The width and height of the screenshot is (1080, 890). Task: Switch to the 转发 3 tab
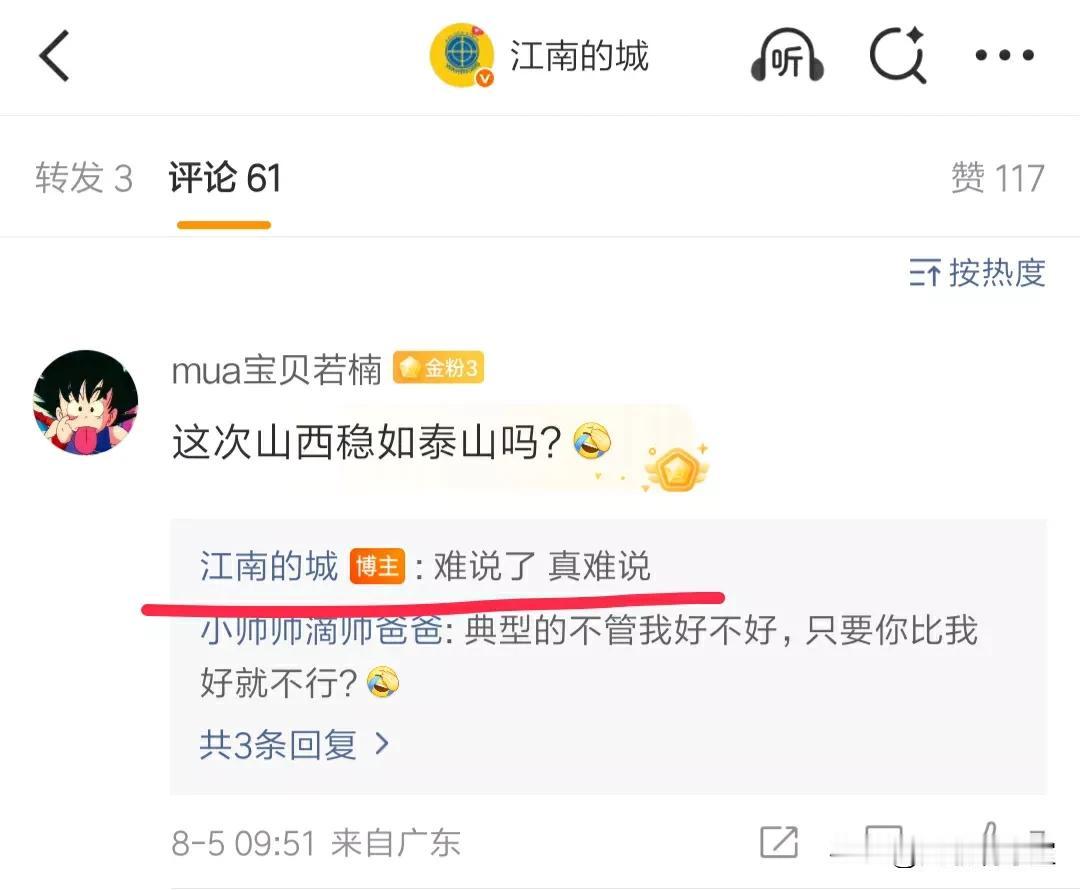83,178
